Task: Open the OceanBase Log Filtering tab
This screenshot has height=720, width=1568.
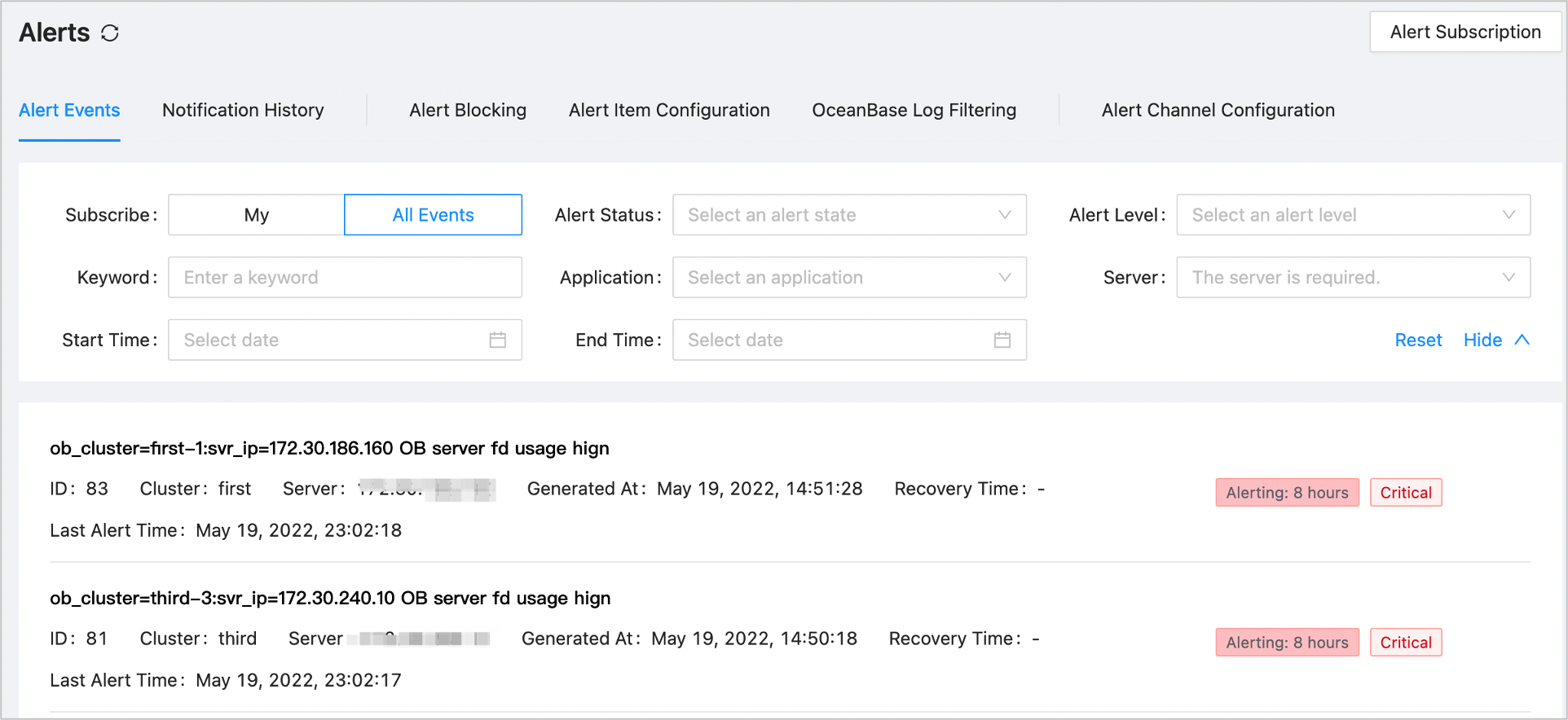Action: [914, 110]
